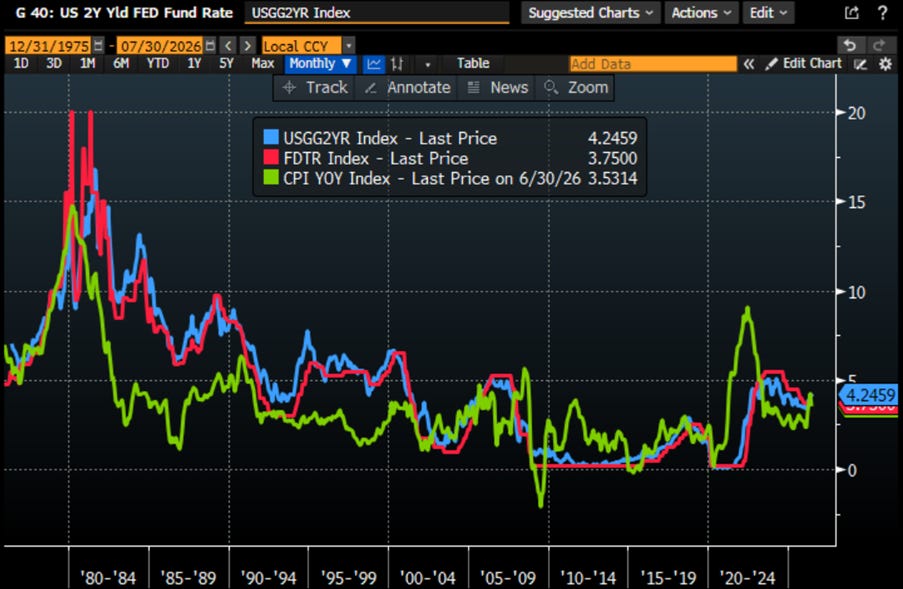Expand the Local CCY currency dropdown arrow

click(x=348, y=45)
